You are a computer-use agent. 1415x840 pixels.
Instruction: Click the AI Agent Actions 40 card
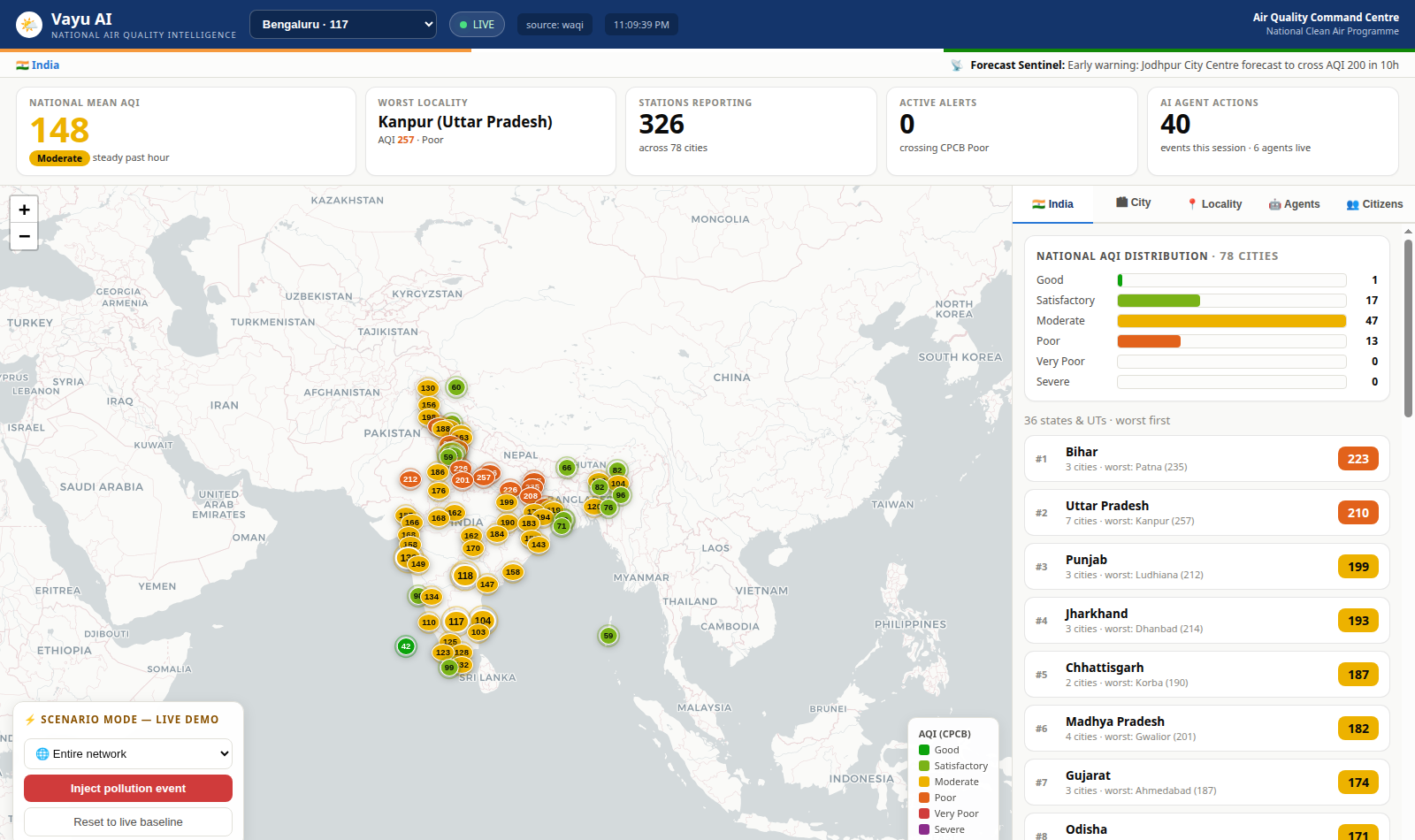(x=1273, y=131)
